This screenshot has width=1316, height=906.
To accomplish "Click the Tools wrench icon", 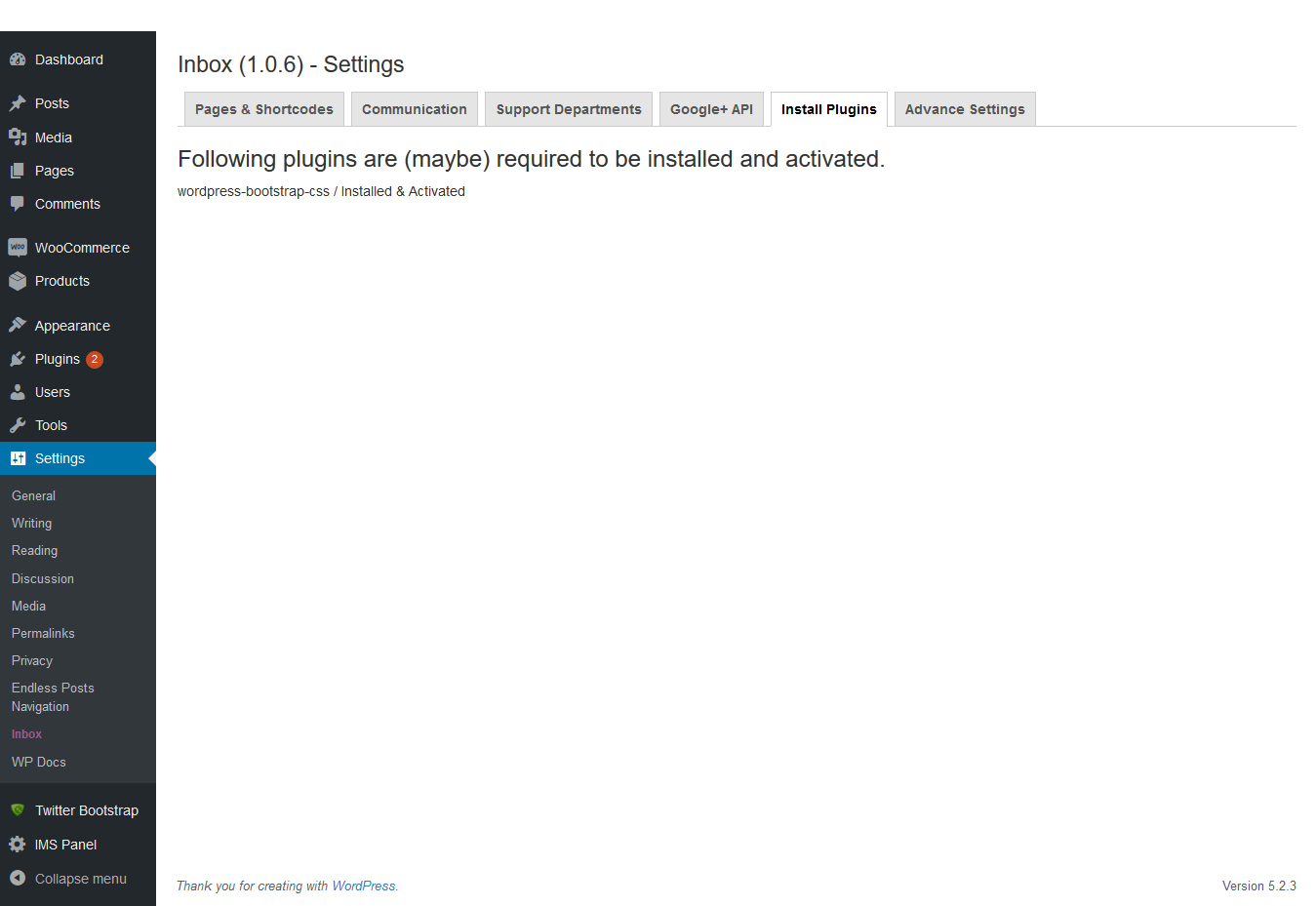I will pyautogui.click(x=18, y=425).
